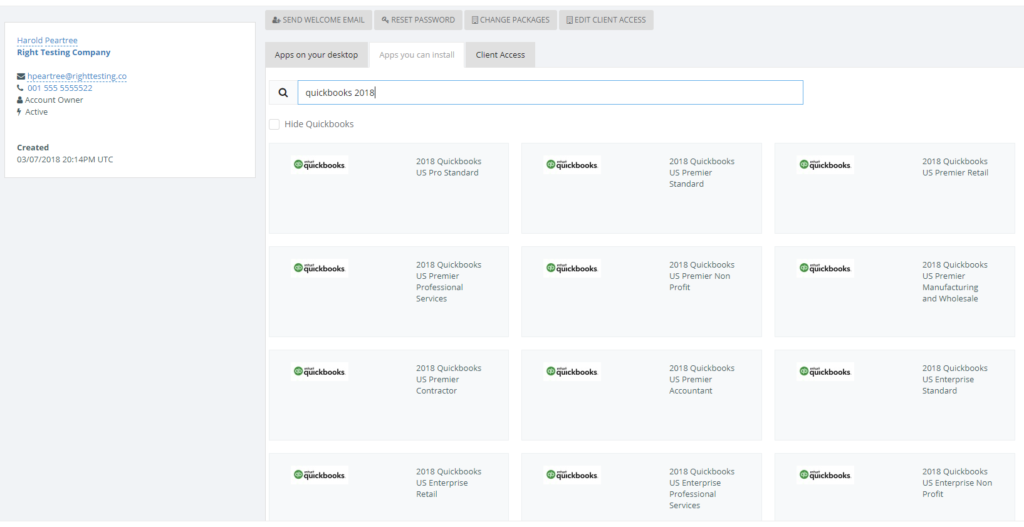Enable the Hide Quickbooks checkbox
The image size is (1024, 527).
coord(274,124)
